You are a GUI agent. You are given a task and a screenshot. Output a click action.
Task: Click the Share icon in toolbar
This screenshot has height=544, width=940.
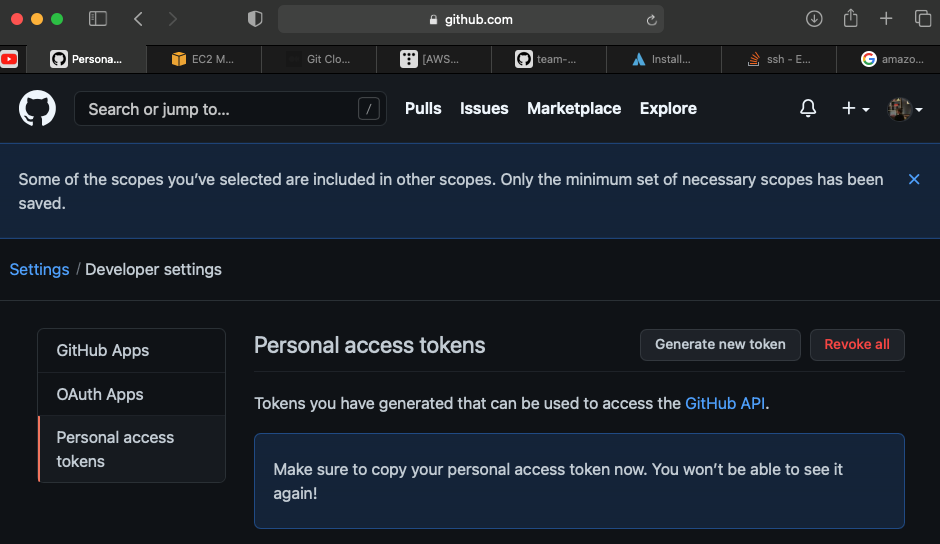click(x=850, y=19)
